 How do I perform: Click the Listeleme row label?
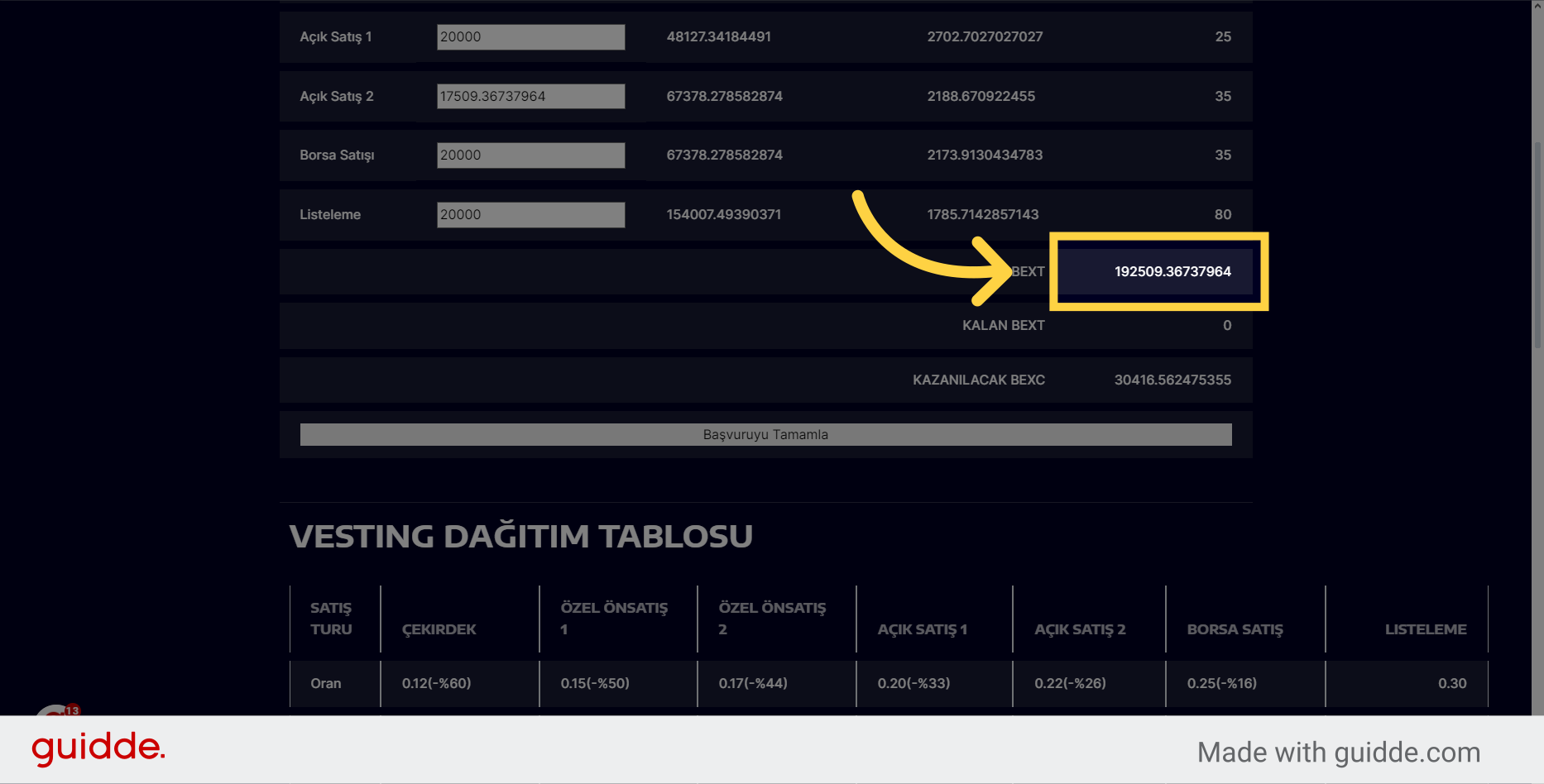pyautogui.click(x=329, y=215)
